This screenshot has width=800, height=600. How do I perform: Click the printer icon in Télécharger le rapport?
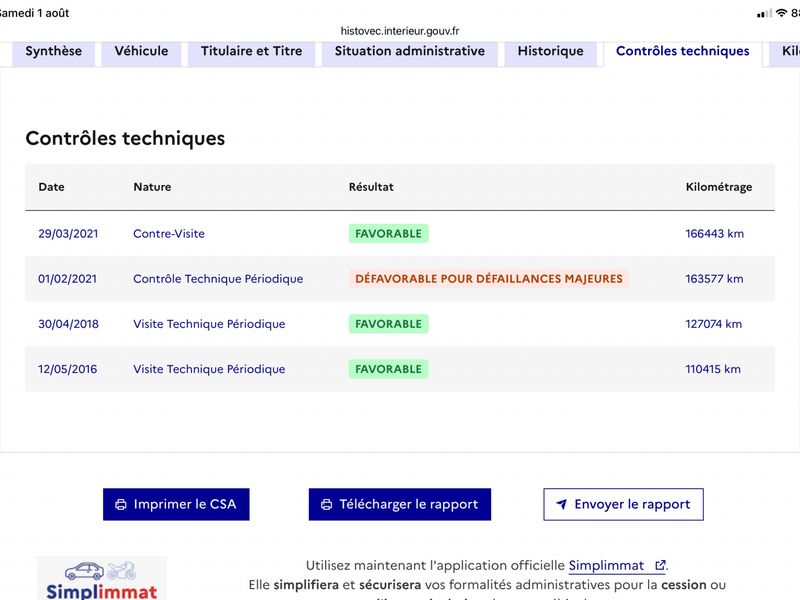327,505
